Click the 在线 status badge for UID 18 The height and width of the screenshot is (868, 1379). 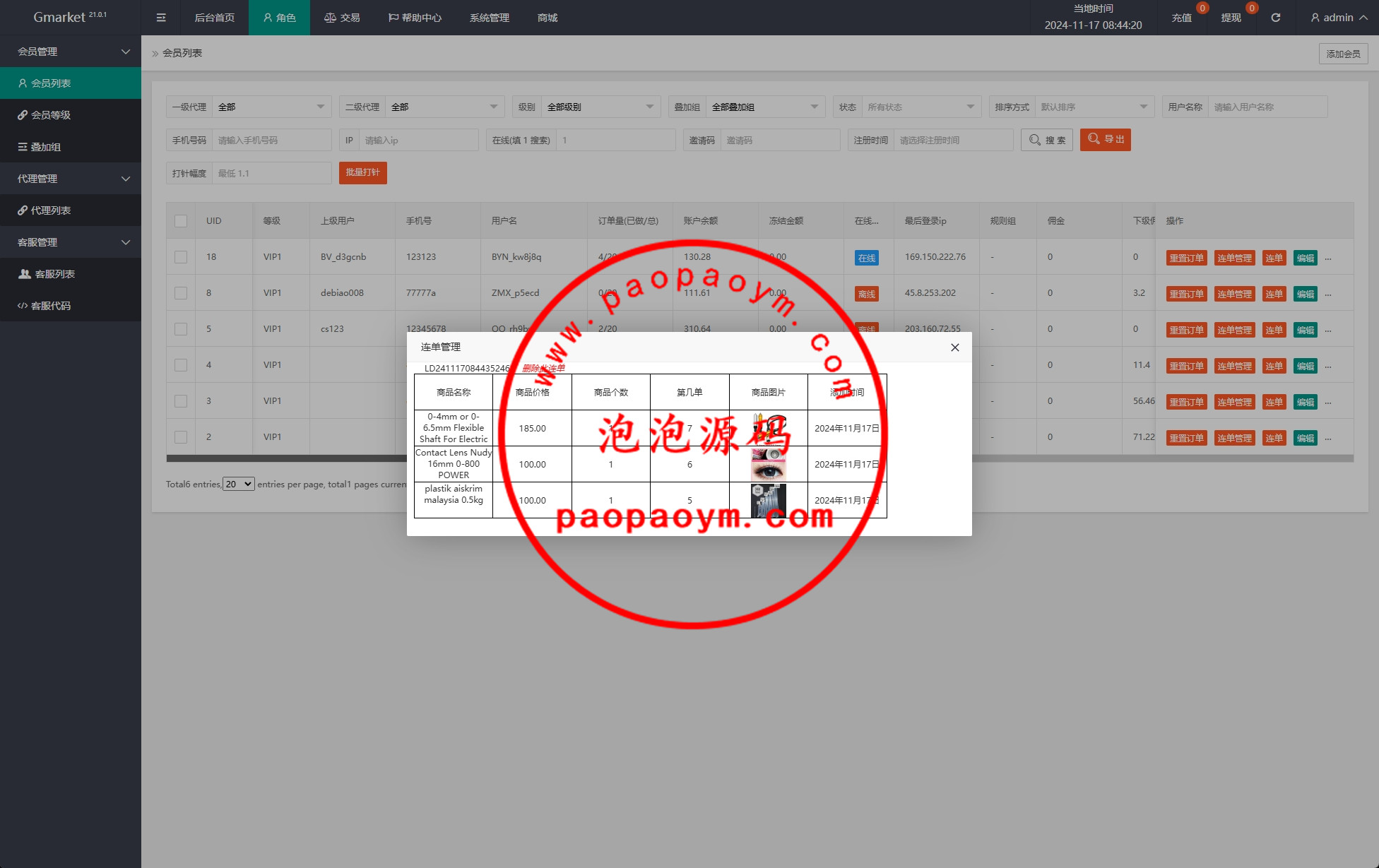pyautogui.click(x=867, y=258)
